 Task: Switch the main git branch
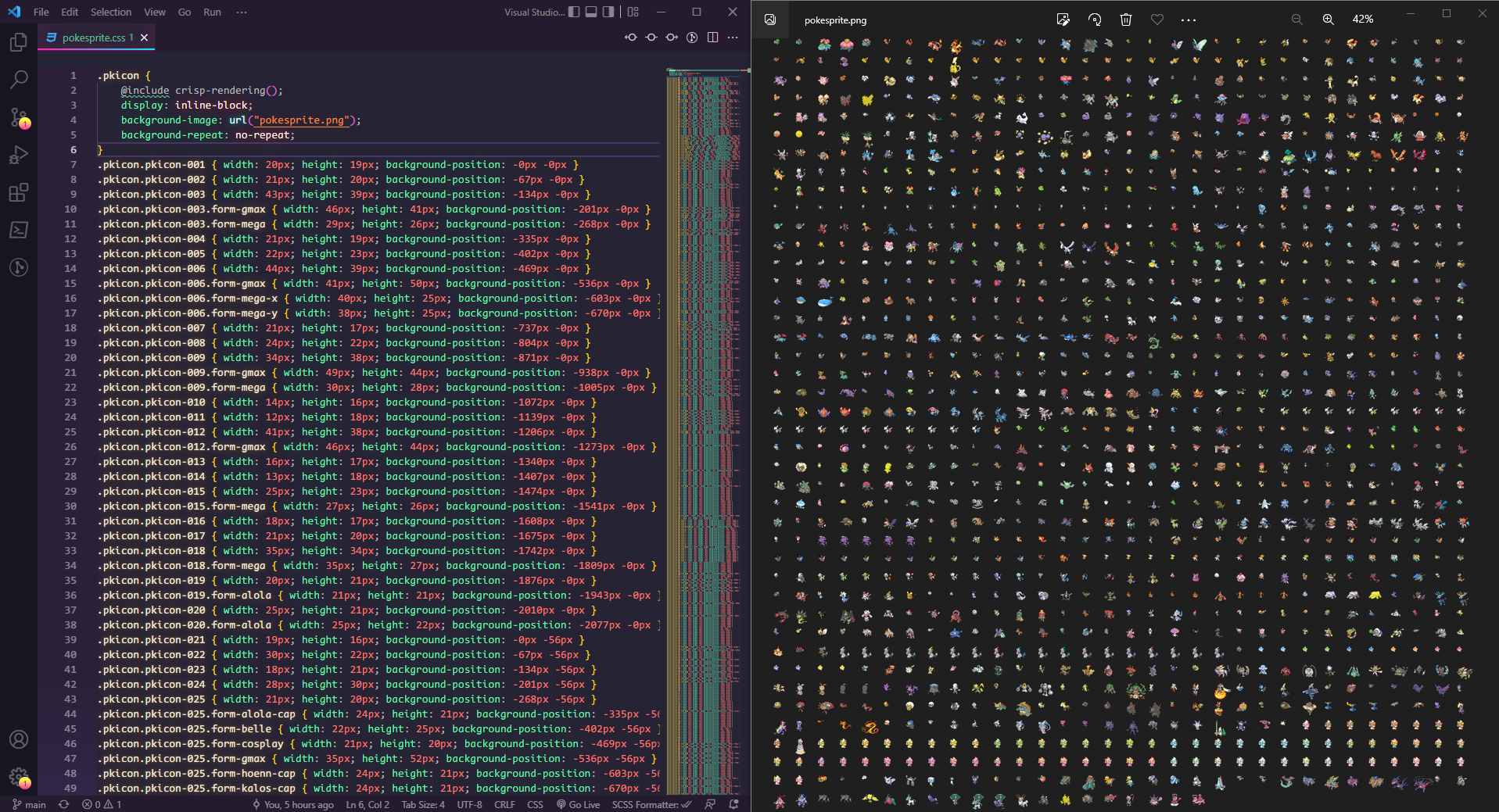tap(29, 804)
